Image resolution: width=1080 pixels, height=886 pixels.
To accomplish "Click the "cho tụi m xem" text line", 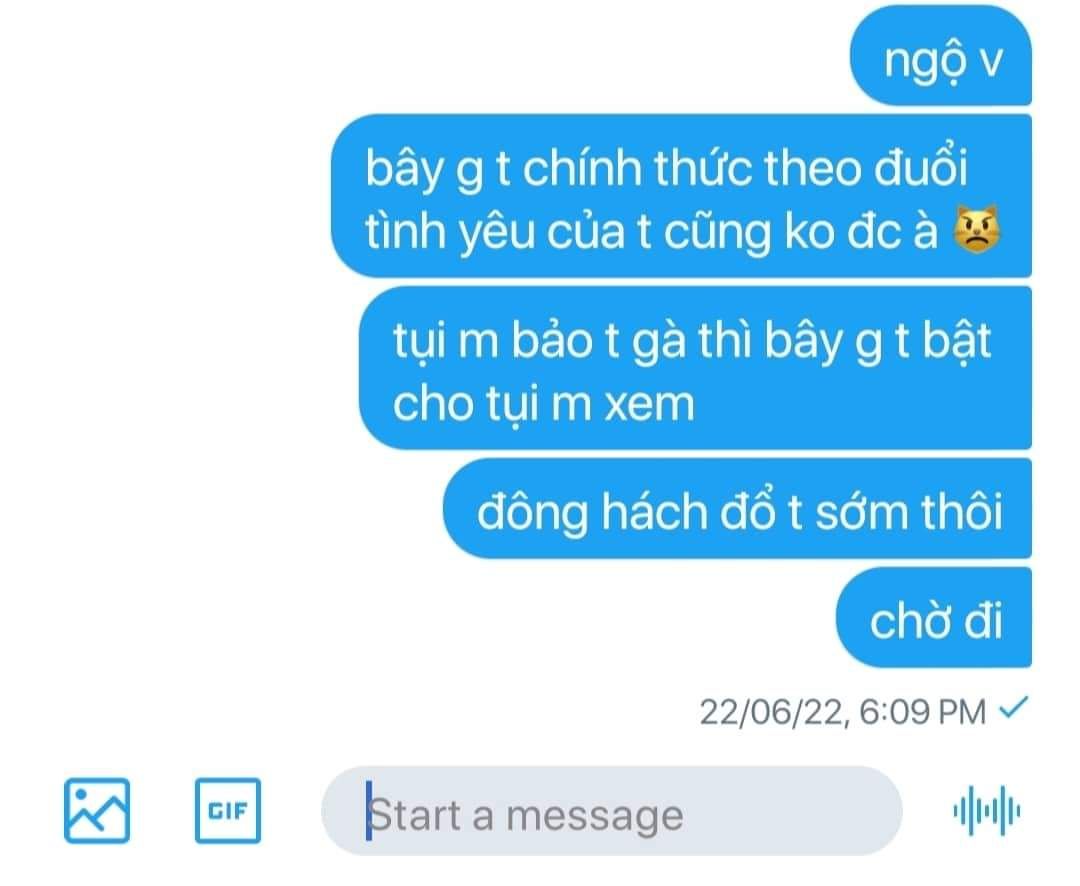I will pyautogui.click(x=543, y=404).
